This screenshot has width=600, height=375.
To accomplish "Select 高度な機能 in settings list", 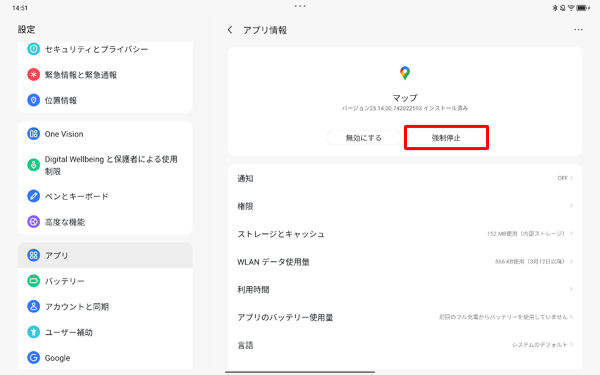I will (105, 222).
